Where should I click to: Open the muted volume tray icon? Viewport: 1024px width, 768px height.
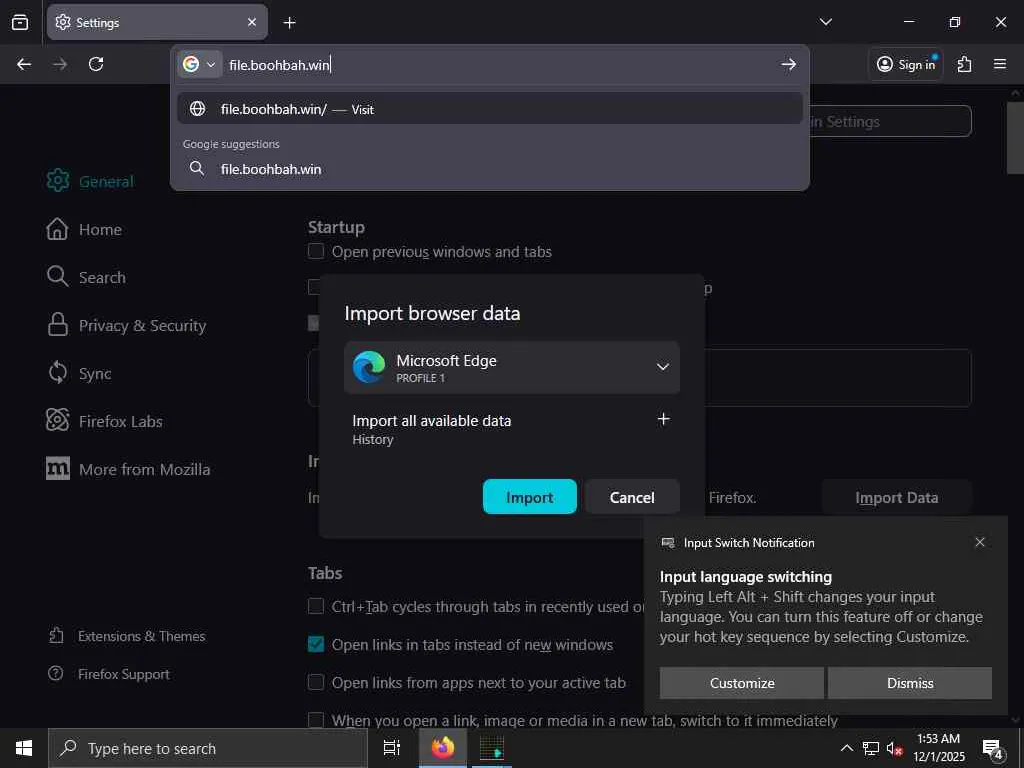point(894,749)
